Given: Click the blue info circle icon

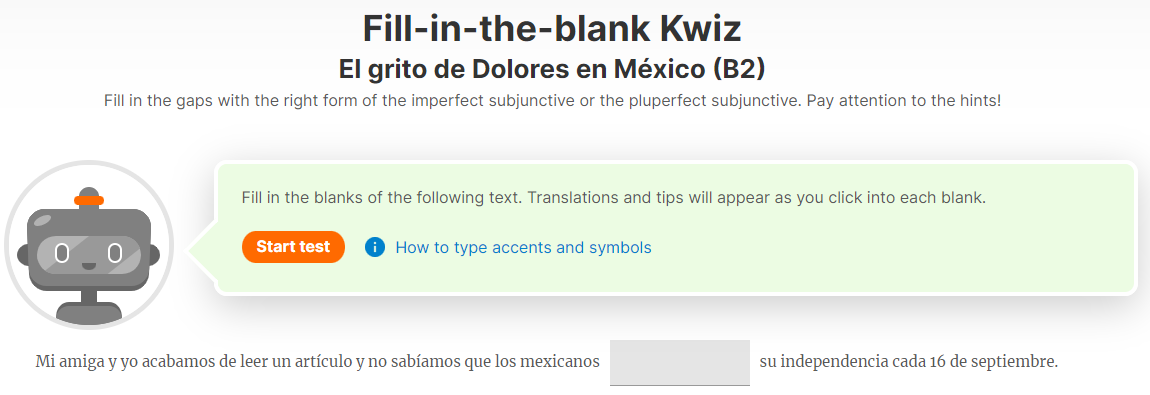Looking at the screenshot, I should click(x=375, y=248).
